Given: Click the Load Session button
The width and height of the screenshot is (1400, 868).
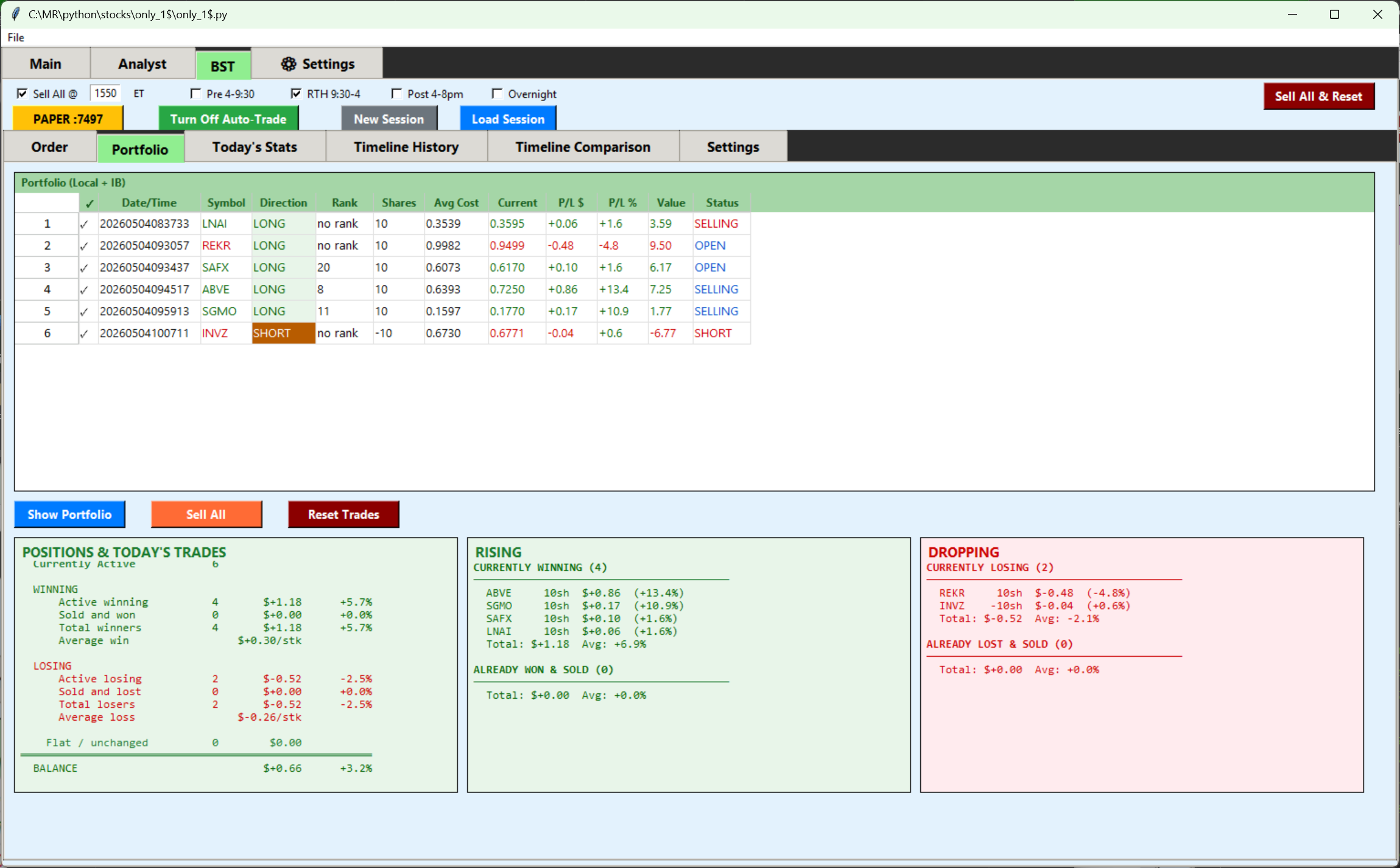Looking at the screenshot, I should pos(508,119).
